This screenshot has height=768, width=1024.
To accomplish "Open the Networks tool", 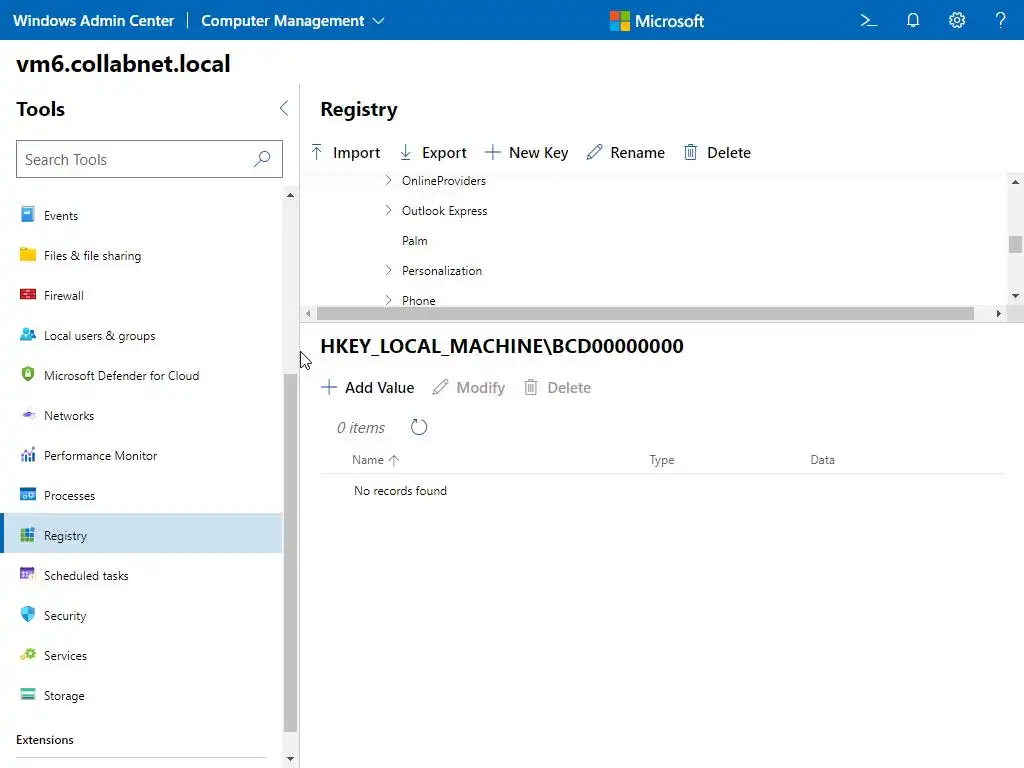I will click(x=142, y=415).
